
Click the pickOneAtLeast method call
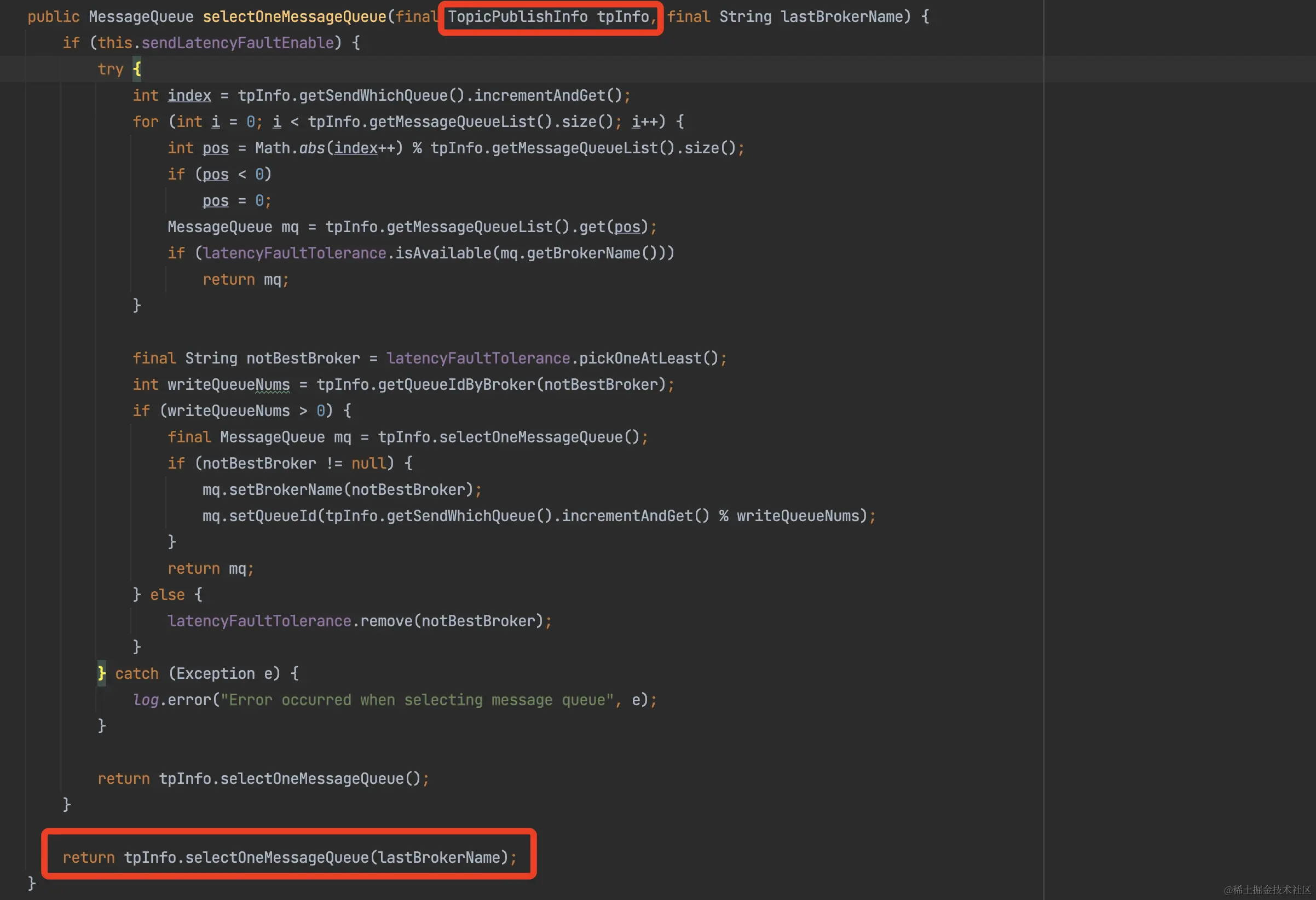[640, 358]
